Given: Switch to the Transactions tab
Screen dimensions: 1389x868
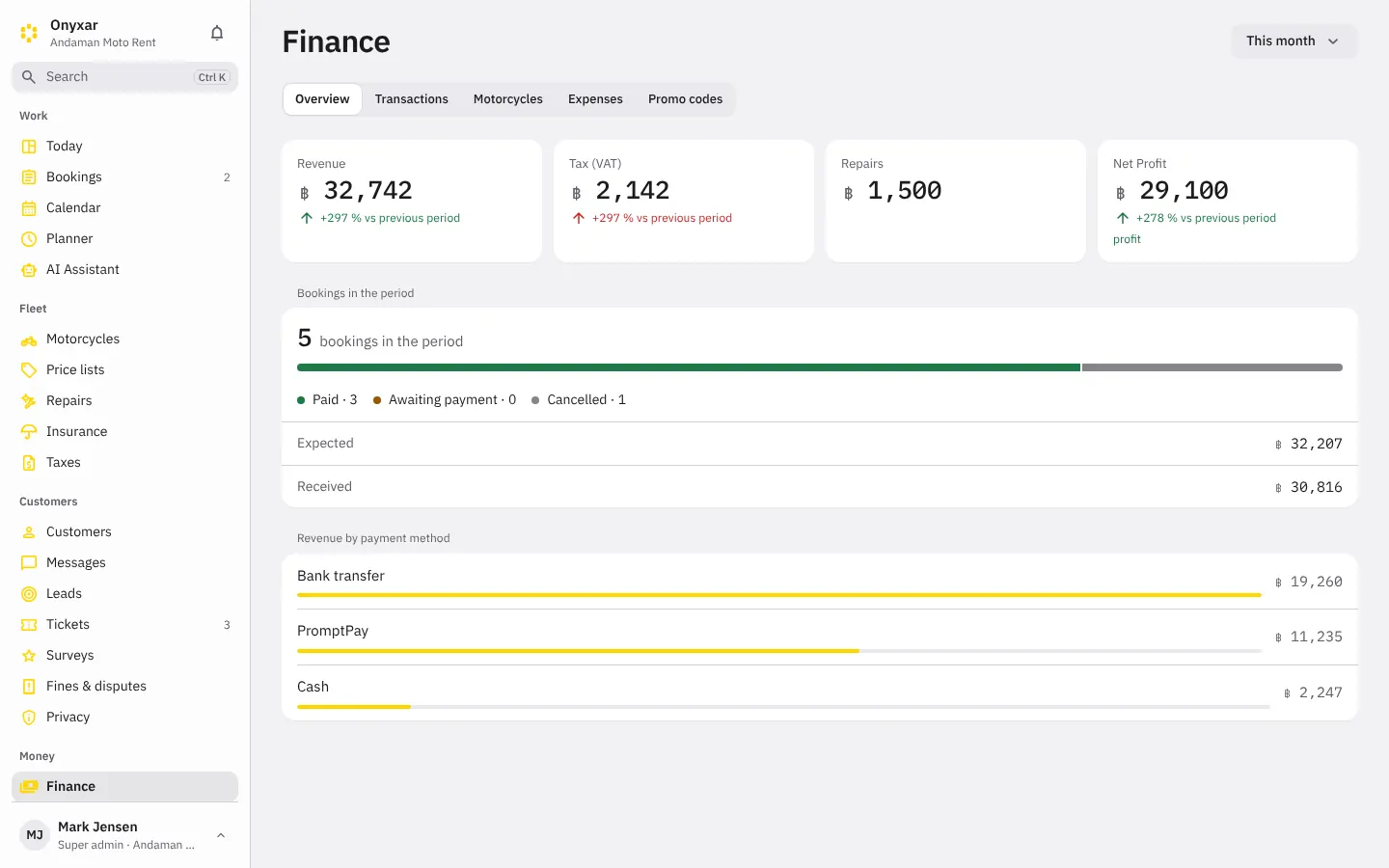Looking at the screenshot, I should point(412,99).
